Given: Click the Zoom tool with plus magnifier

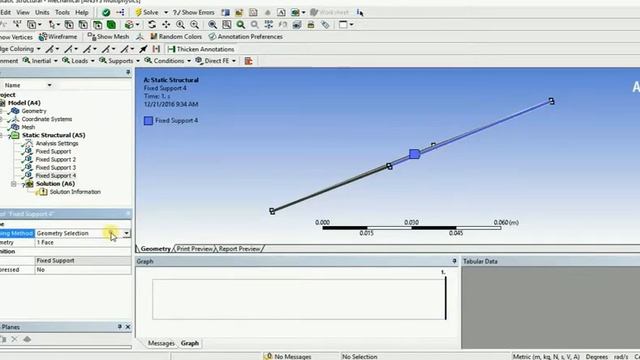Looking at the screenshot, I should click(180, 25).
